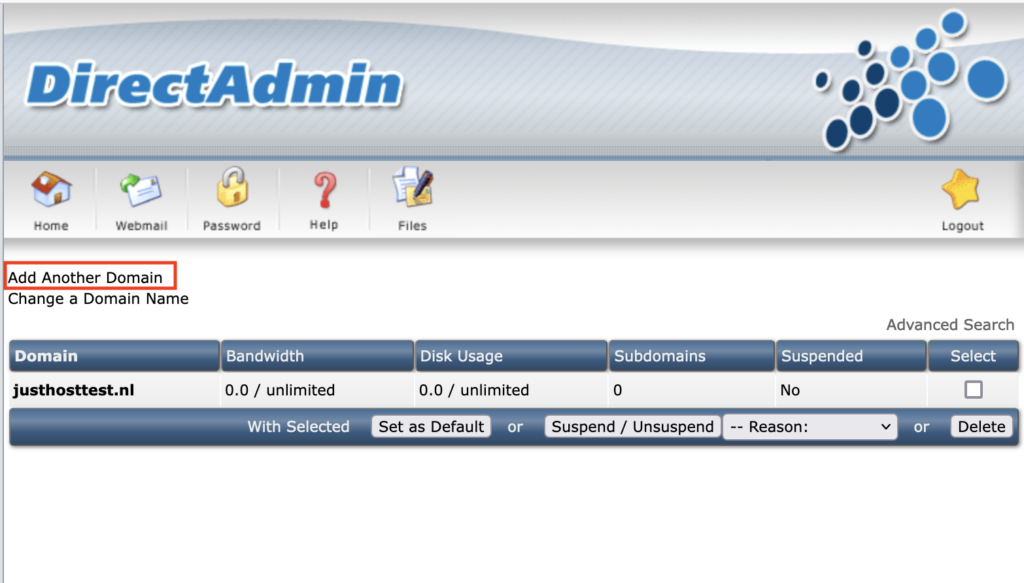Click the With Selected label

pyautogui.click(x=298, y=427)
